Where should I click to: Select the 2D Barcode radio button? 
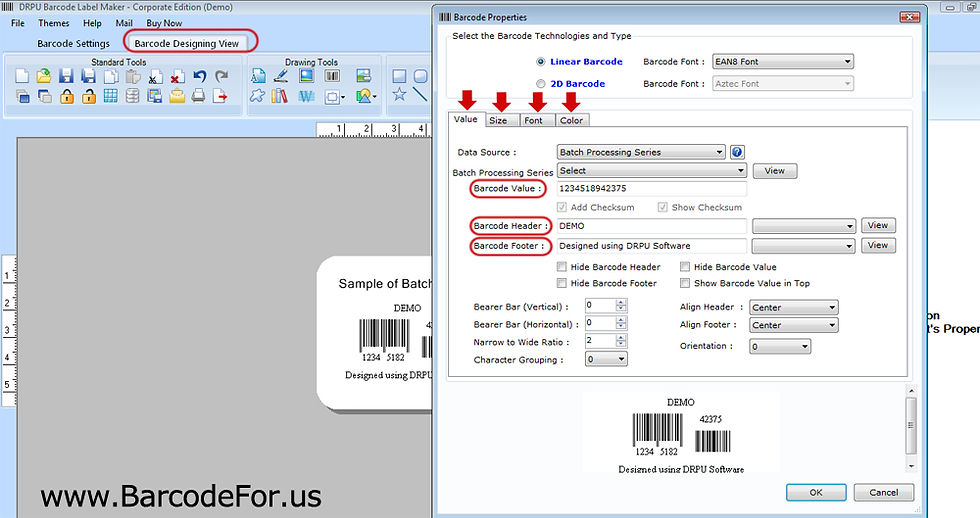541,83
